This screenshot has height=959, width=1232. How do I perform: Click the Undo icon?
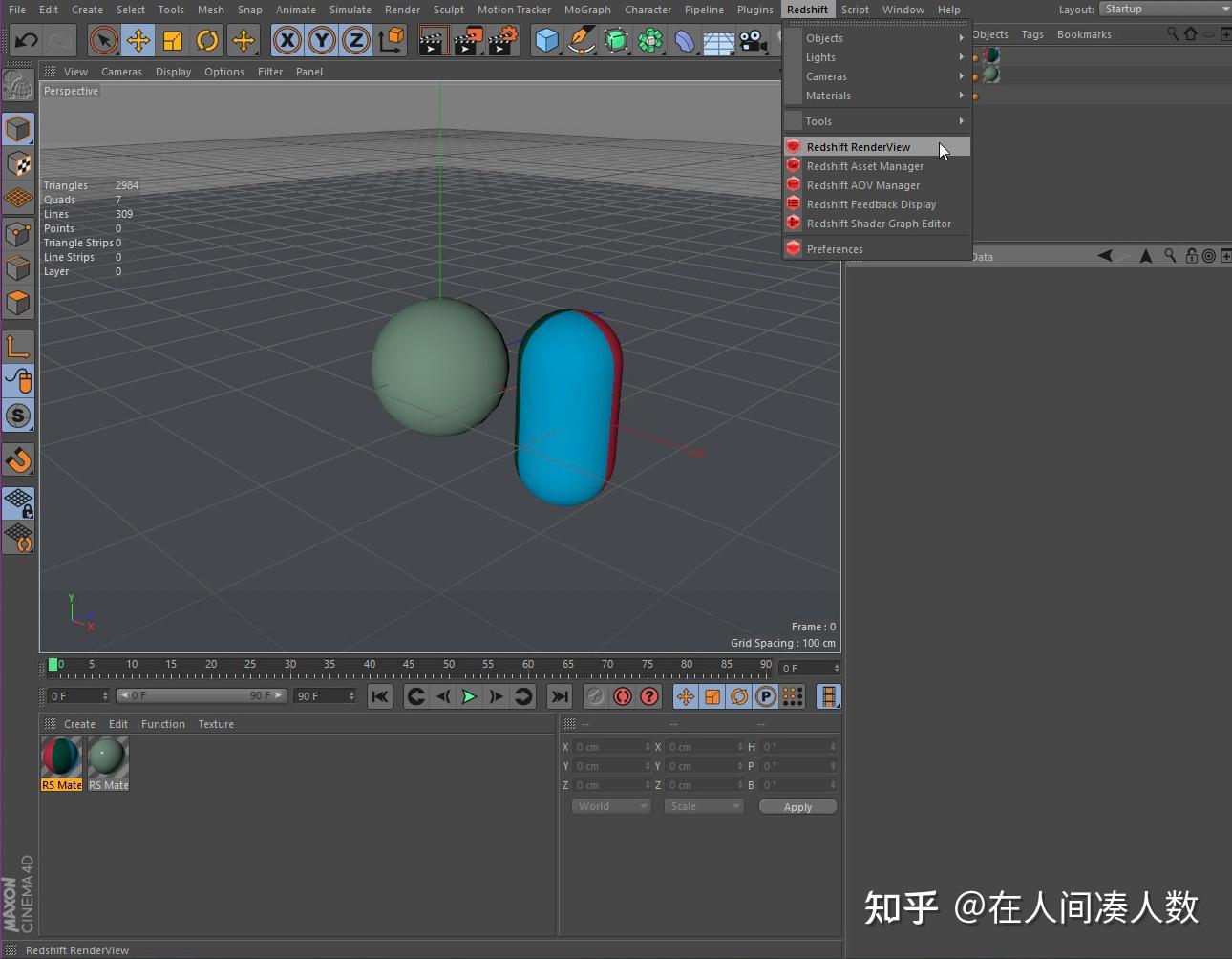pos(26,40)
